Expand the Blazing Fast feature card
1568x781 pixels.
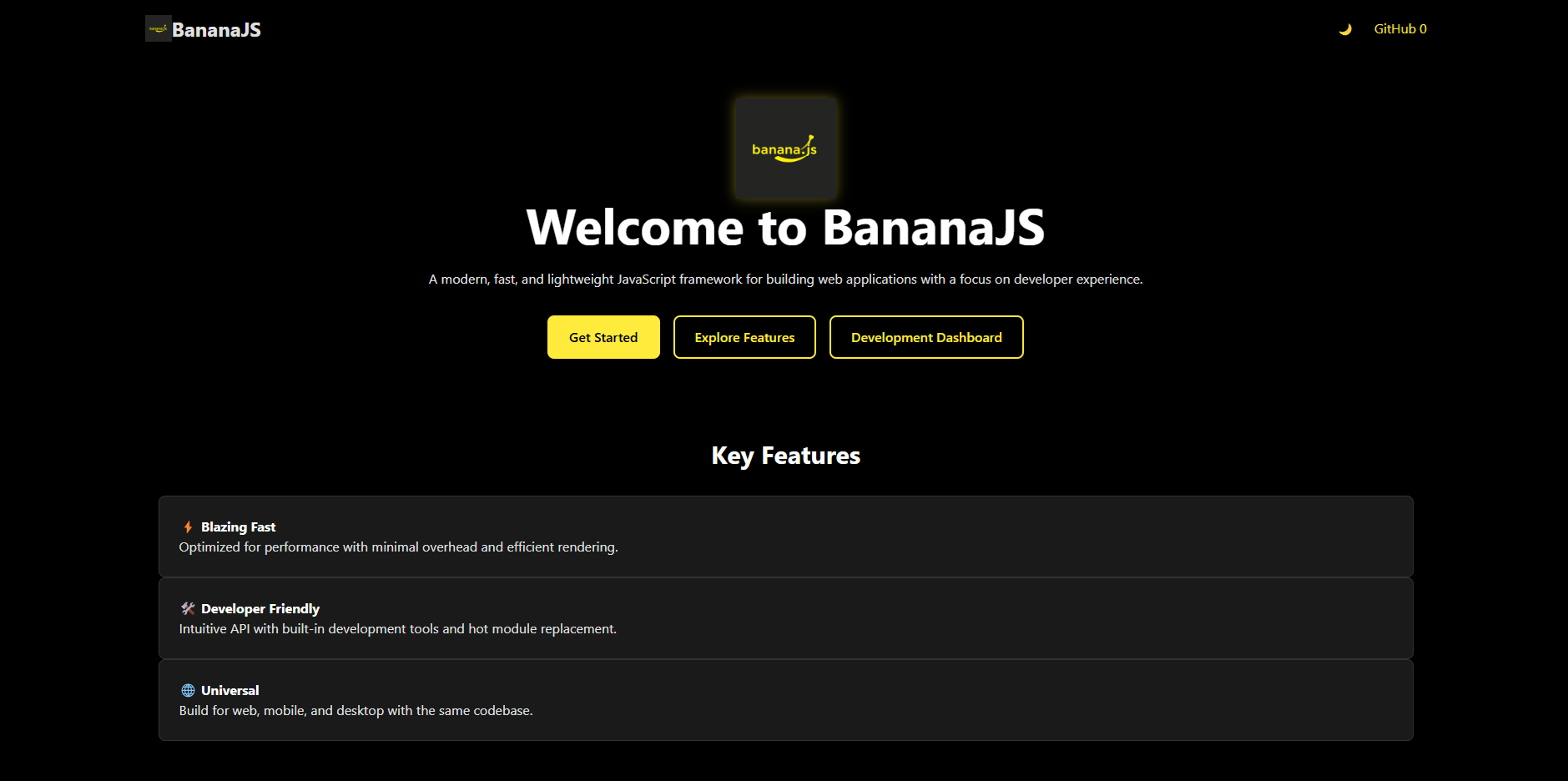pos(784,536)
